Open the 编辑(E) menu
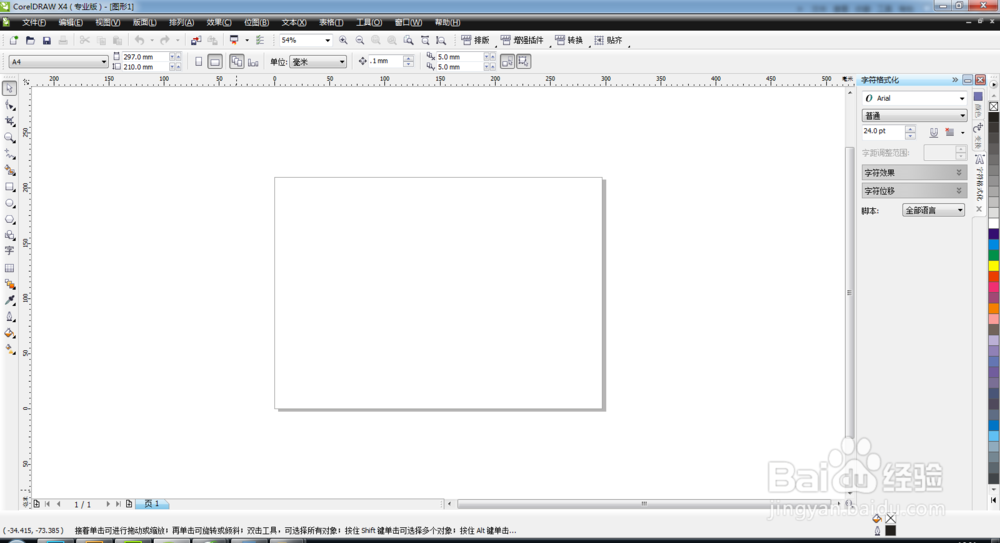Screen dimensions: 1000x543 [x=71, y=22]
